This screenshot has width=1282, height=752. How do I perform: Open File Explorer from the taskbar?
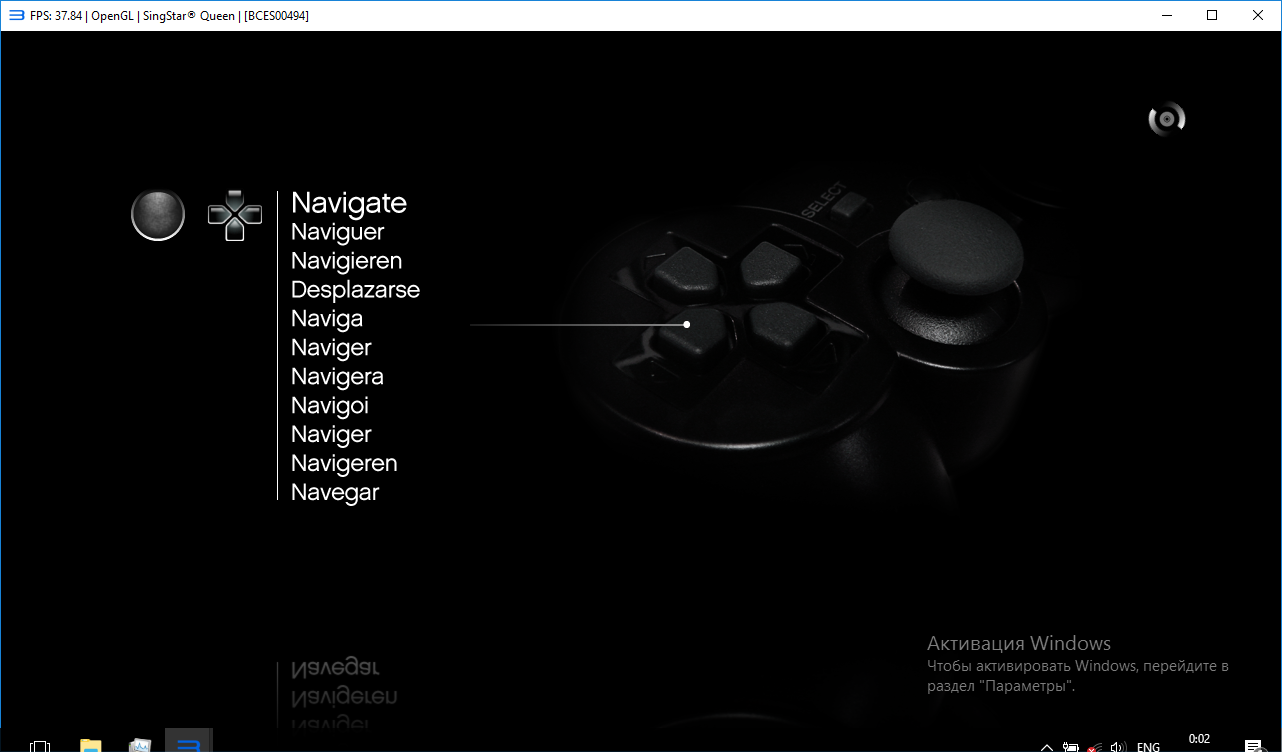[91, 744]
